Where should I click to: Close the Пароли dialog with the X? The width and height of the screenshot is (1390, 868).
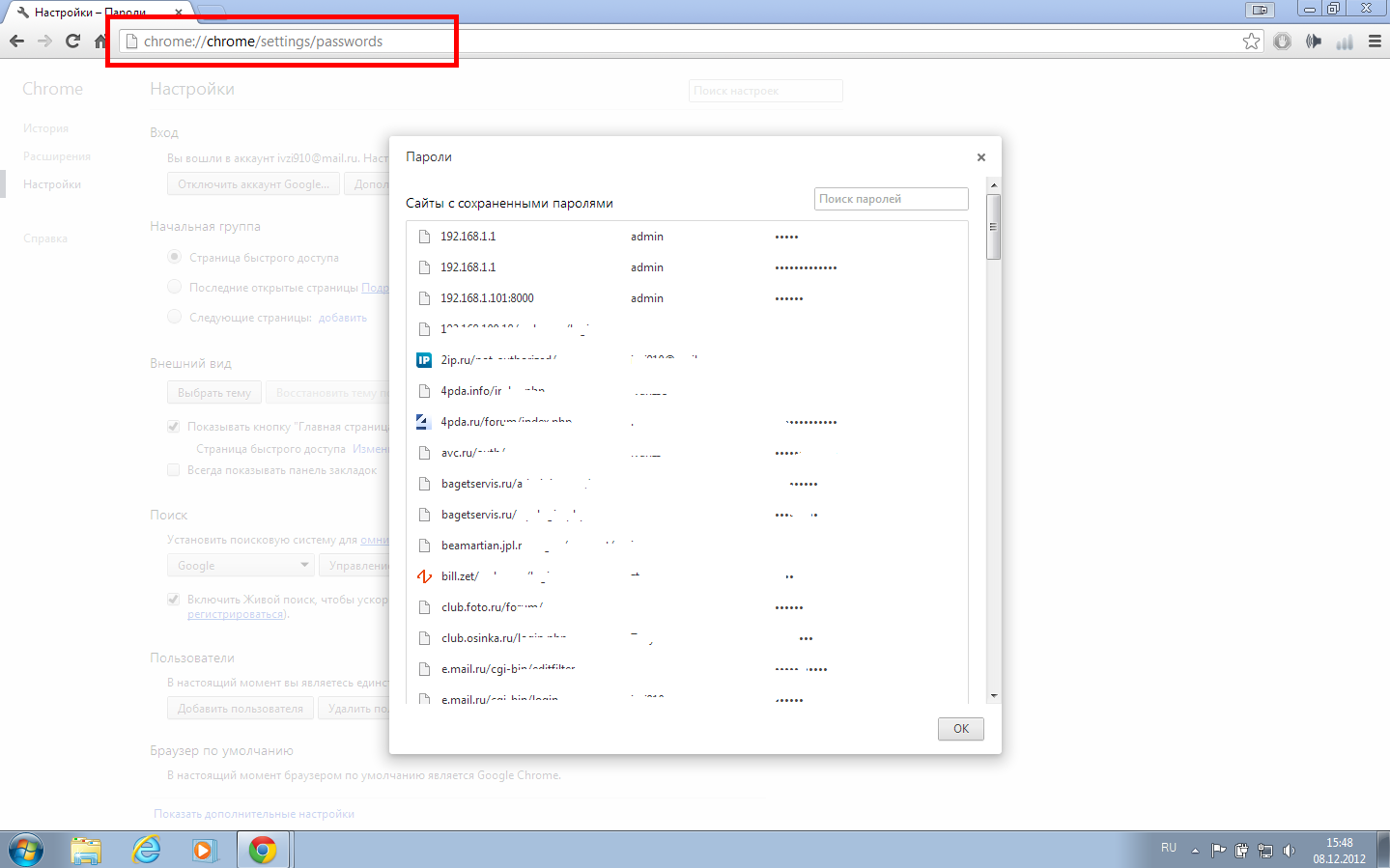[x=981, y=157]
